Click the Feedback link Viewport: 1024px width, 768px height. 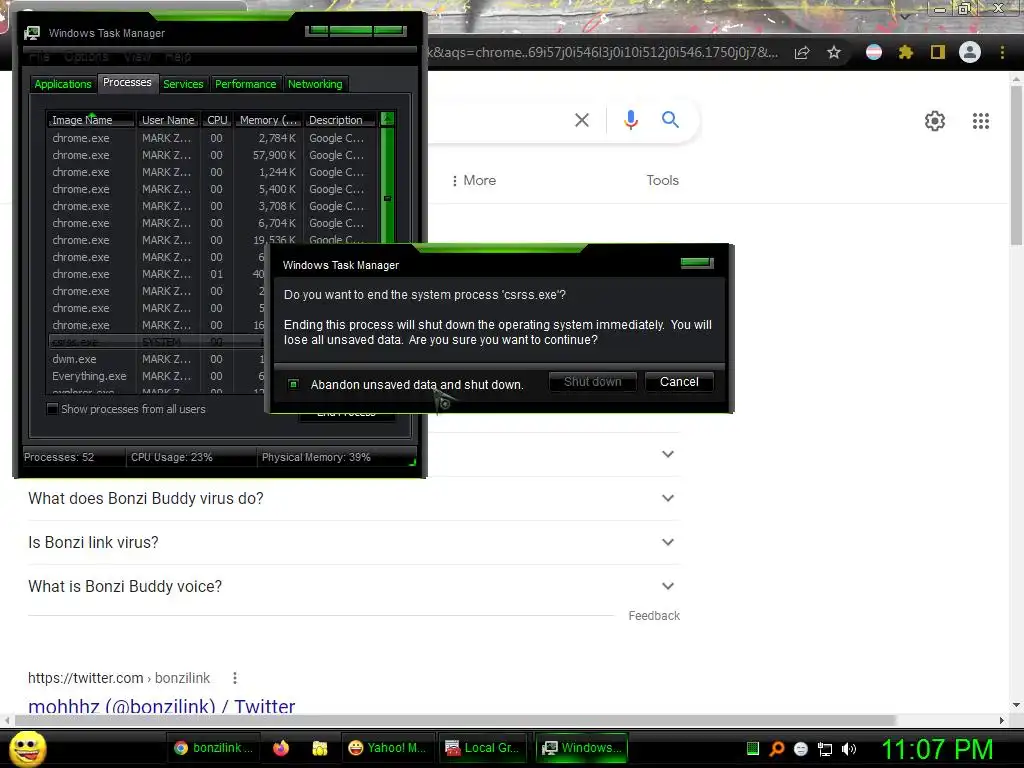coord(654,616)
